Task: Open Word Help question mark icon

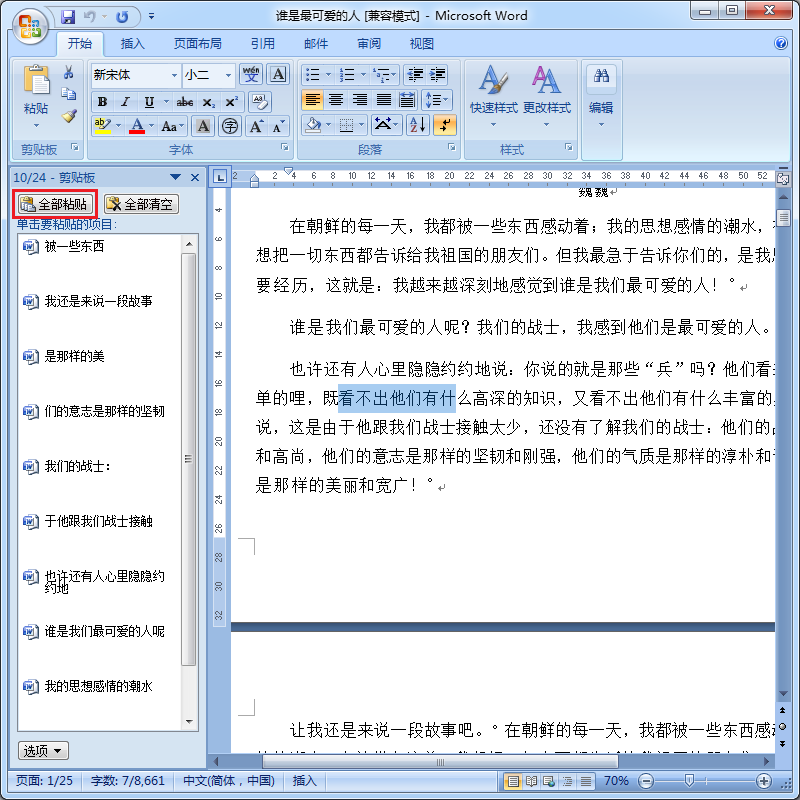Action: 781,43
